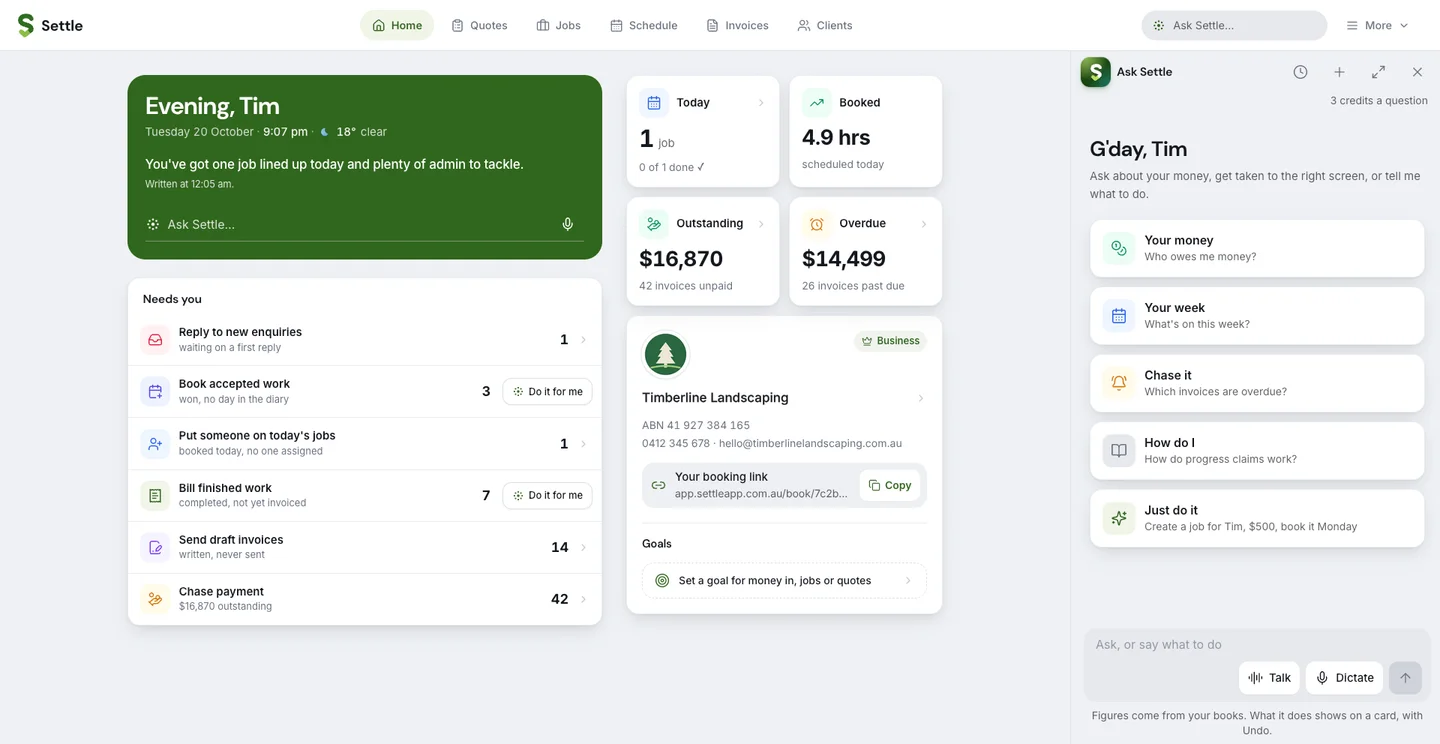Viewport: 1440px width, 744px height.
Task: Close the Ask Settle panel
Action: click(x=1417, y=72)
